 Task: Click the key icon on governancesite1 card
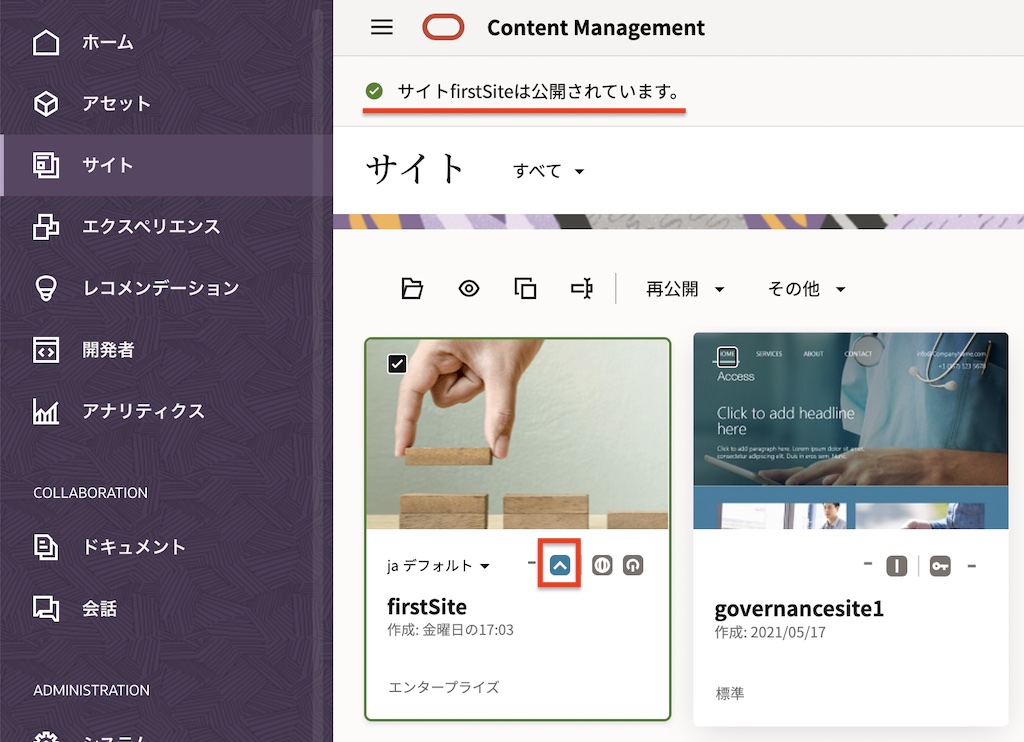[939, 565]
